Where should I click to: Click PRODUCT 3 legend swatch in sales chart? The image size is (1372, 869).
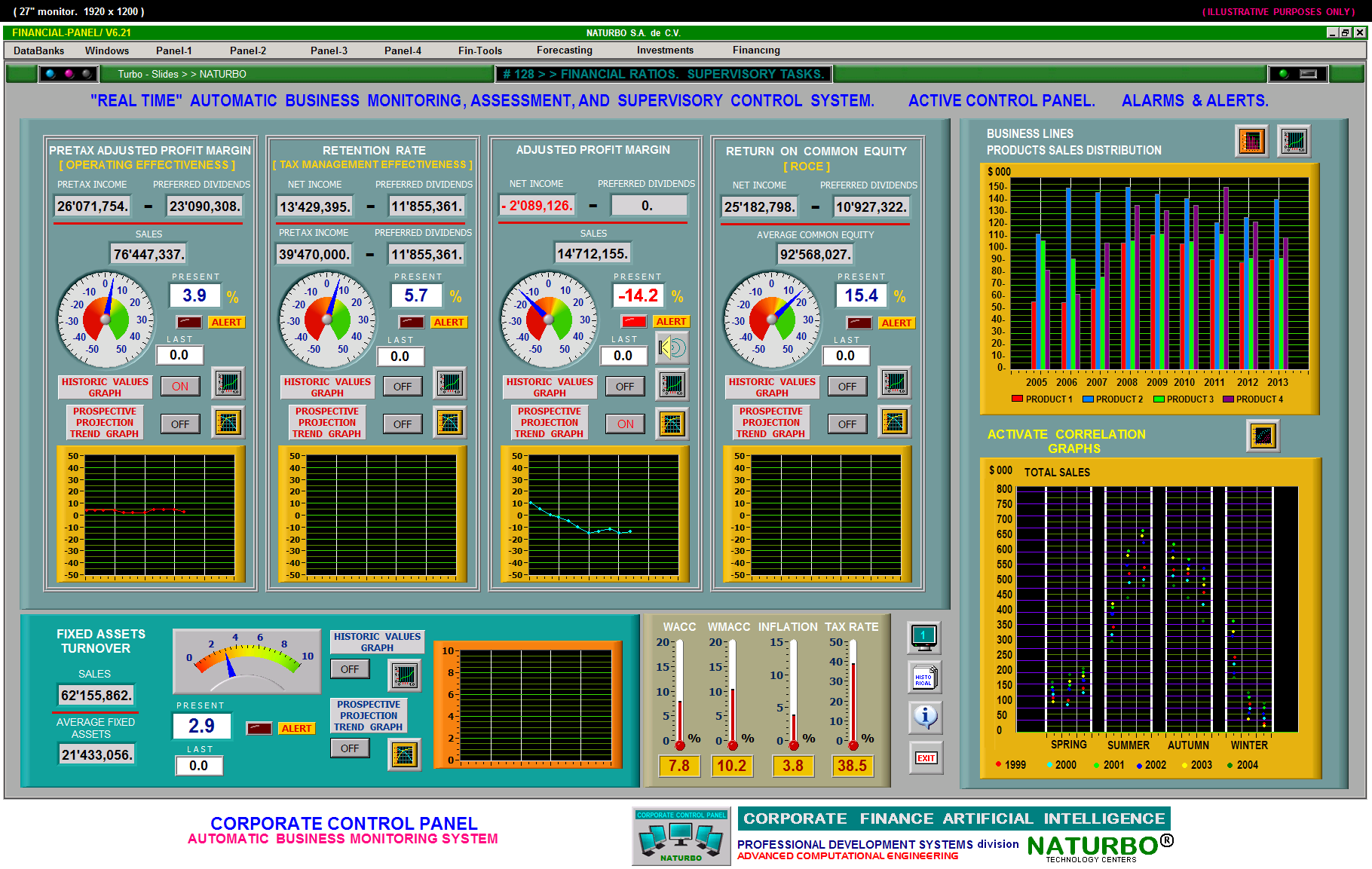(x=1159, y=399)
